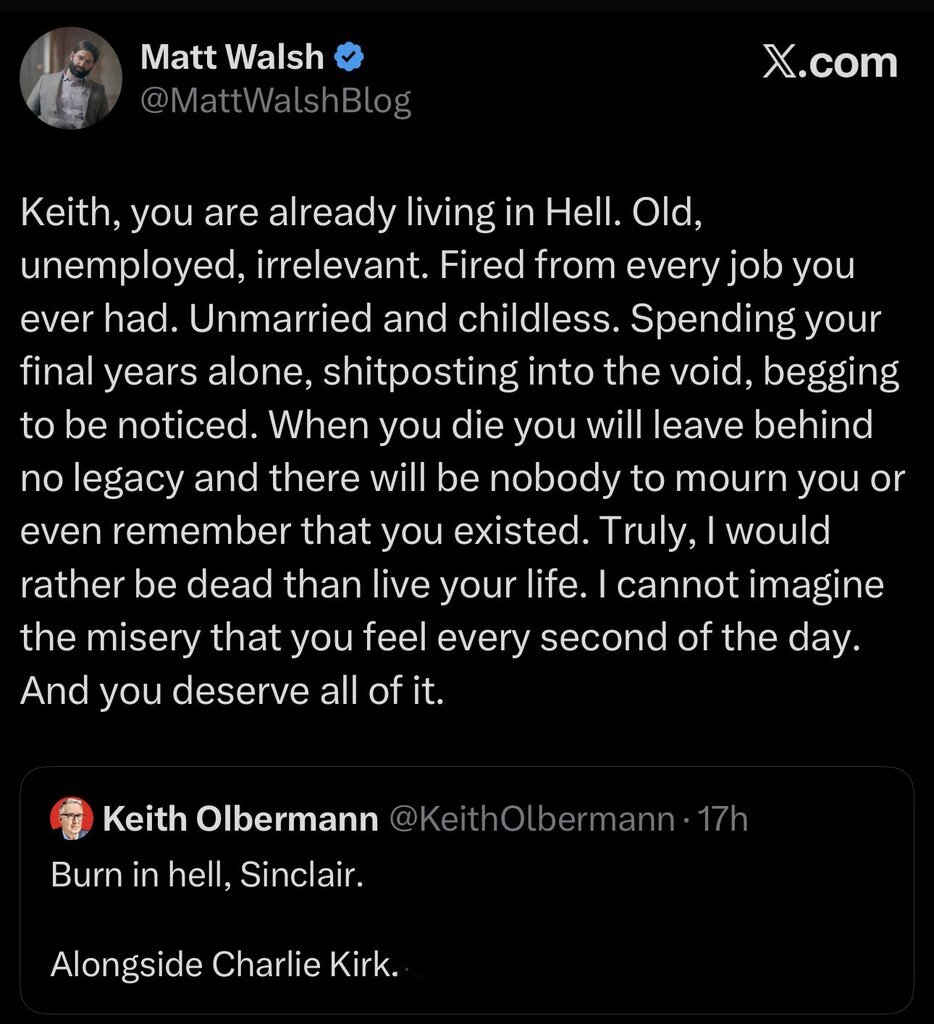934x1024 pixels.
Task: Open the @KeithOlbermann handle
Action: click(529, 821)
